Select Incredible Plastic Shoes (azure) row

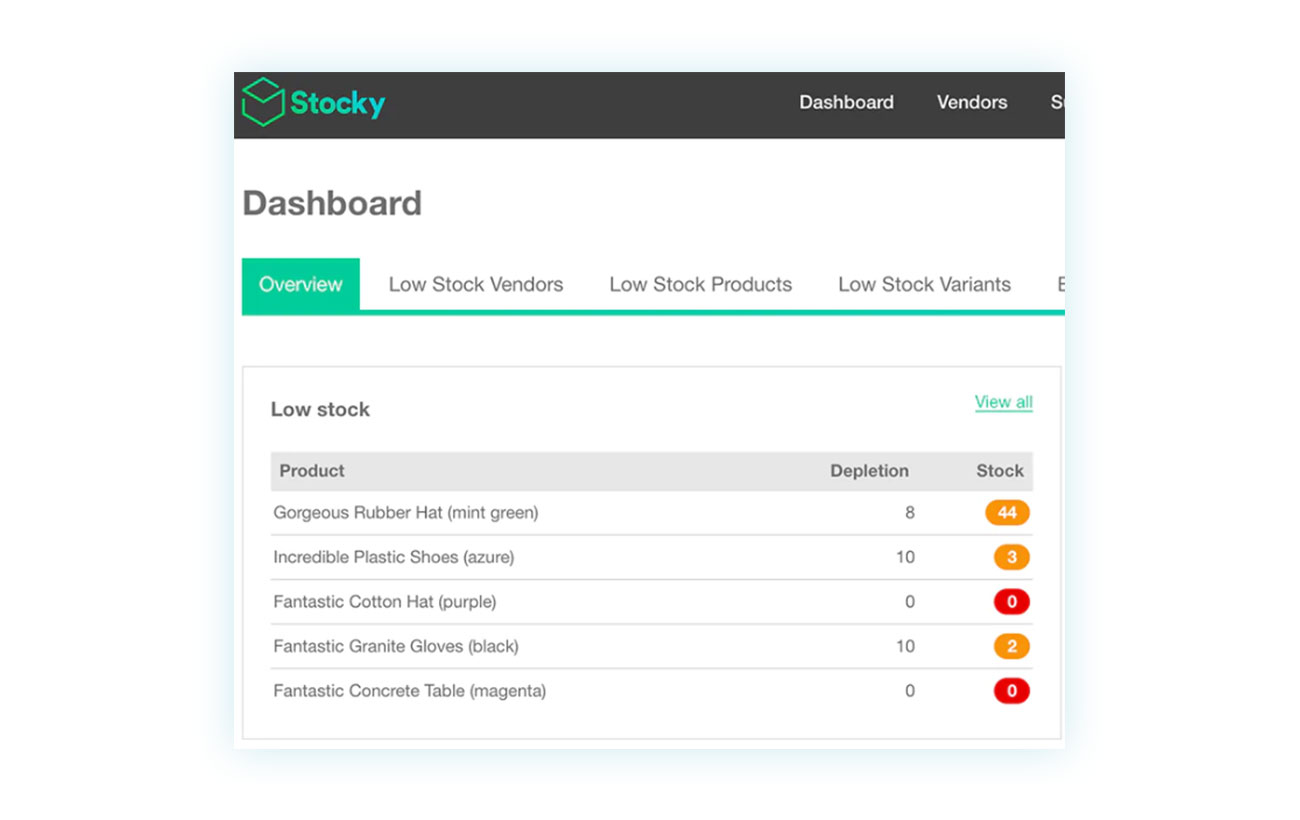pos(652,557)
